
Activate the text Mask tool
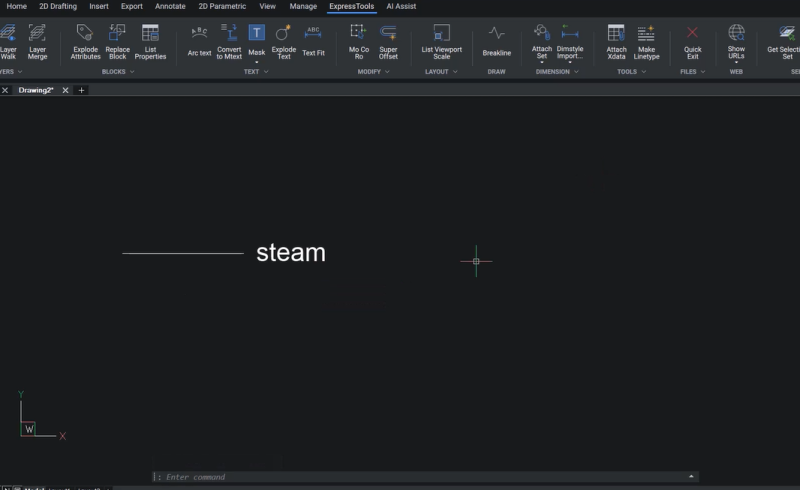(257, 40)
